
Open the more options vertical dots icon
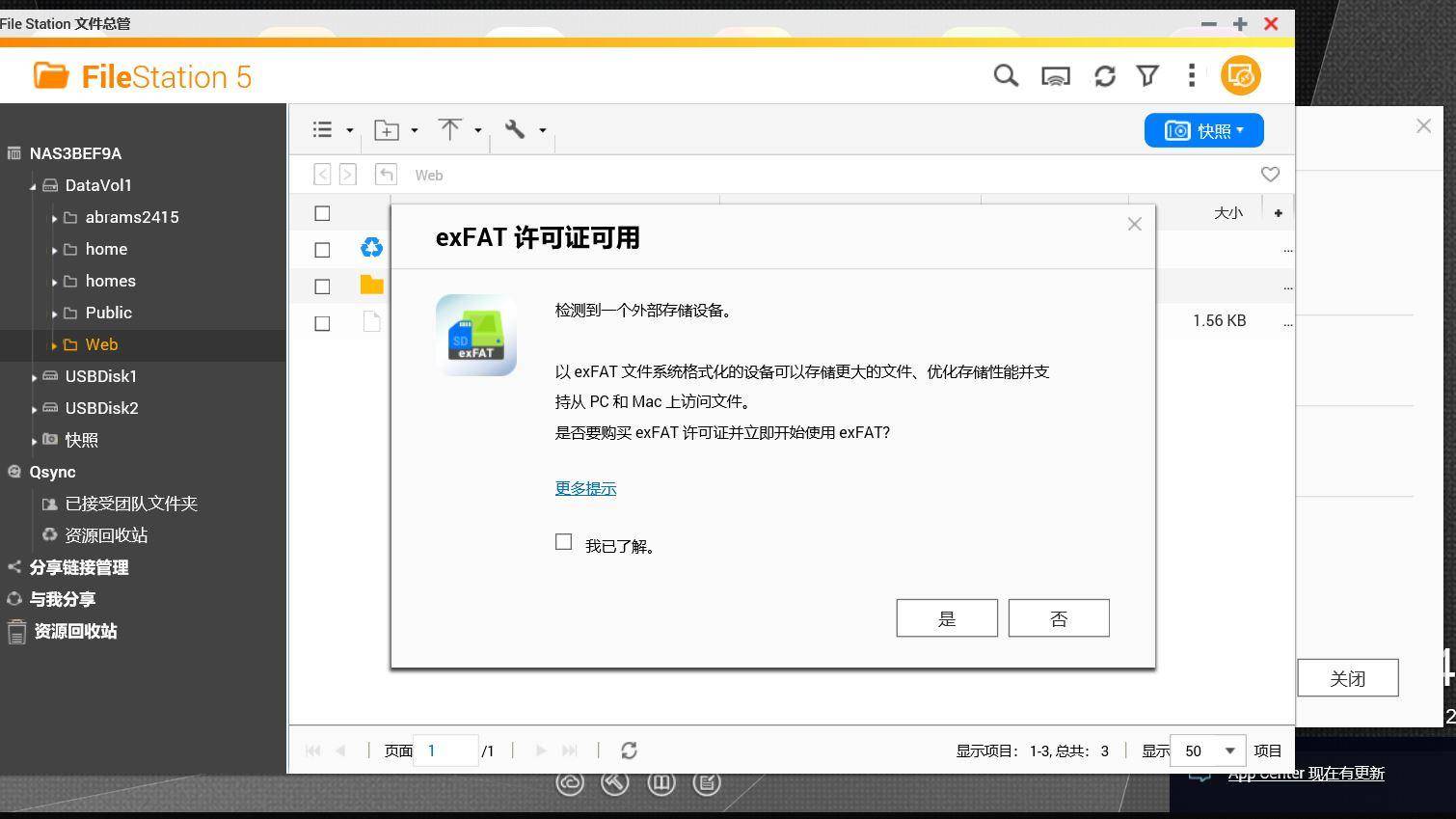[1192, 75]
